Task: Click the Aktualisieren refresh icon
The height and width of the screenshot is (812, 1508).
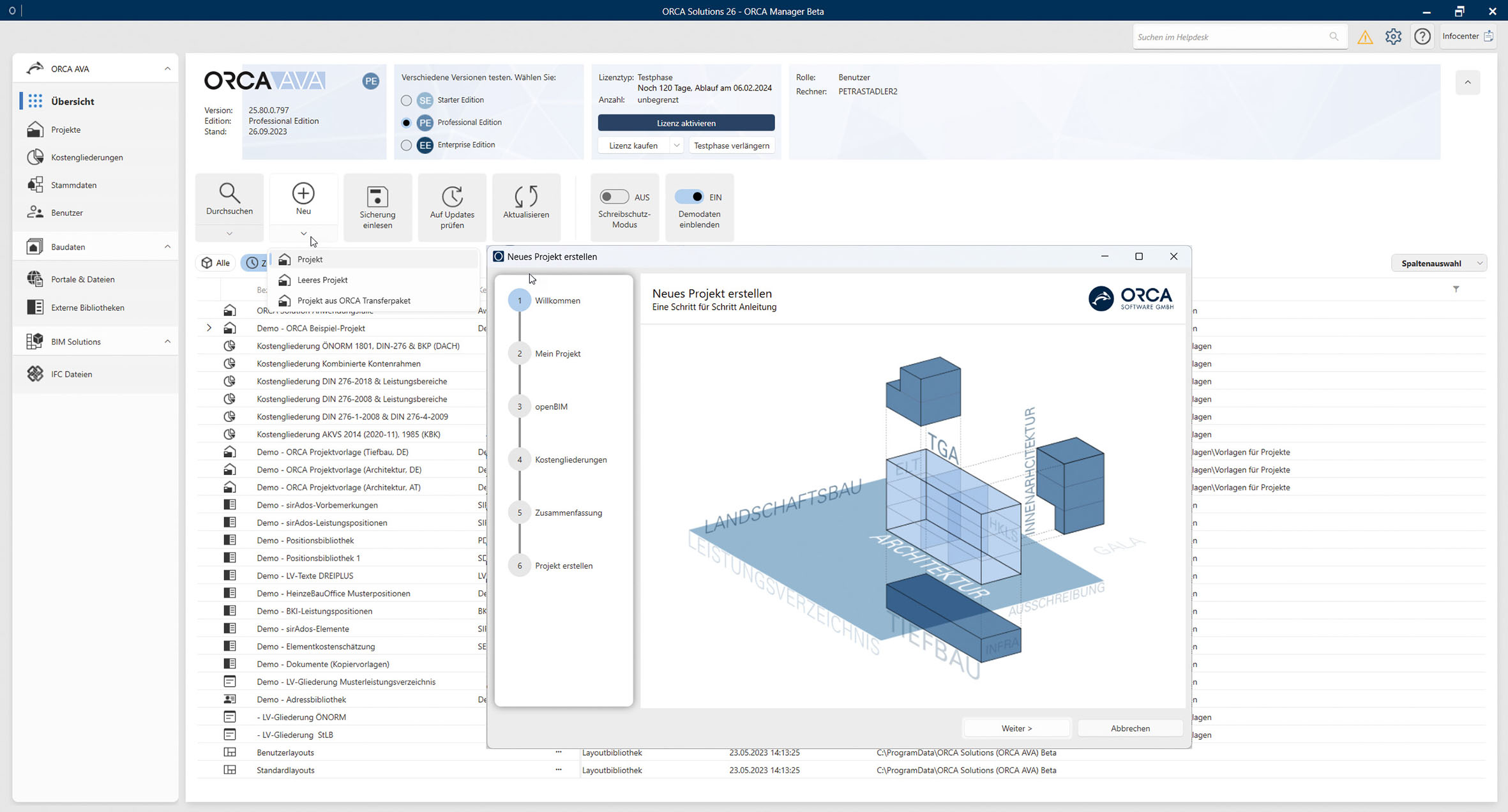Action: [525, 197]
